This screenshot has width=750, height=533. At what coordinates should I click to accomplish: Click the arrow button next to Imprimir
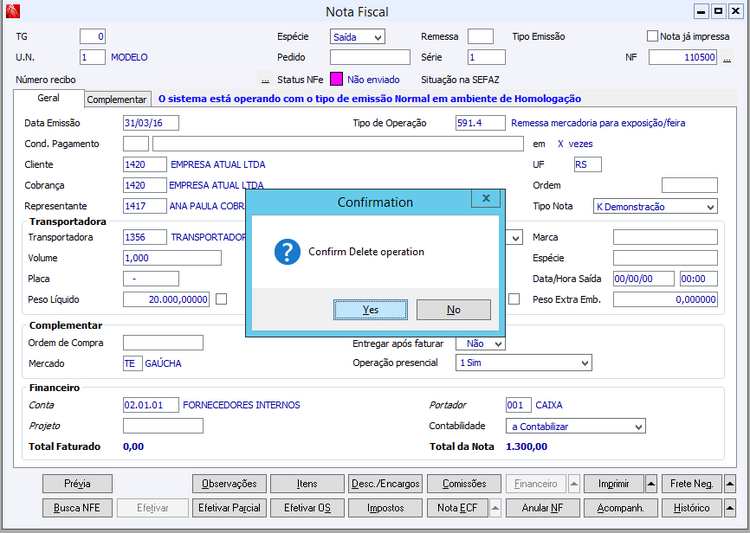point(651,484)
